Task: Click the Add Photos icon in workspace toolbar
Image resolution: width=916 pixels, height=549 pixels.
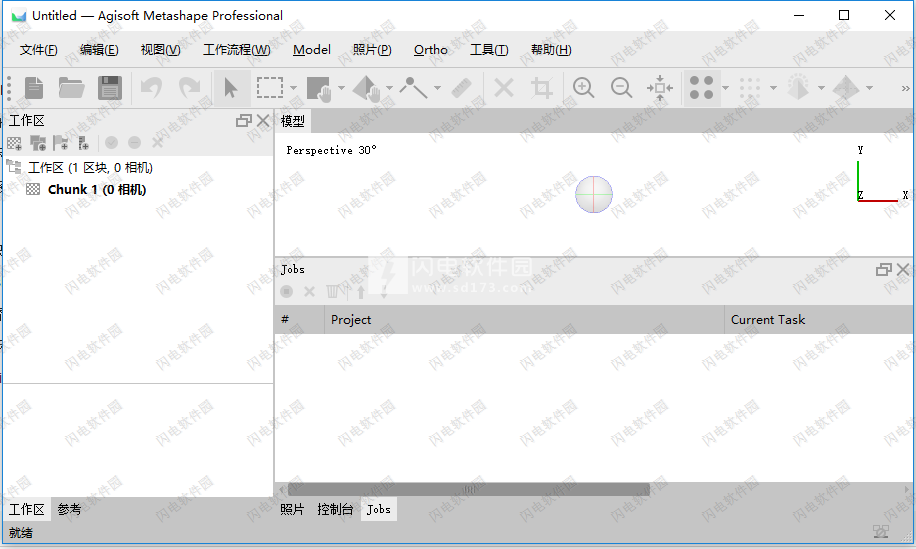Action: pyautogui.click(x=38, y=143)
